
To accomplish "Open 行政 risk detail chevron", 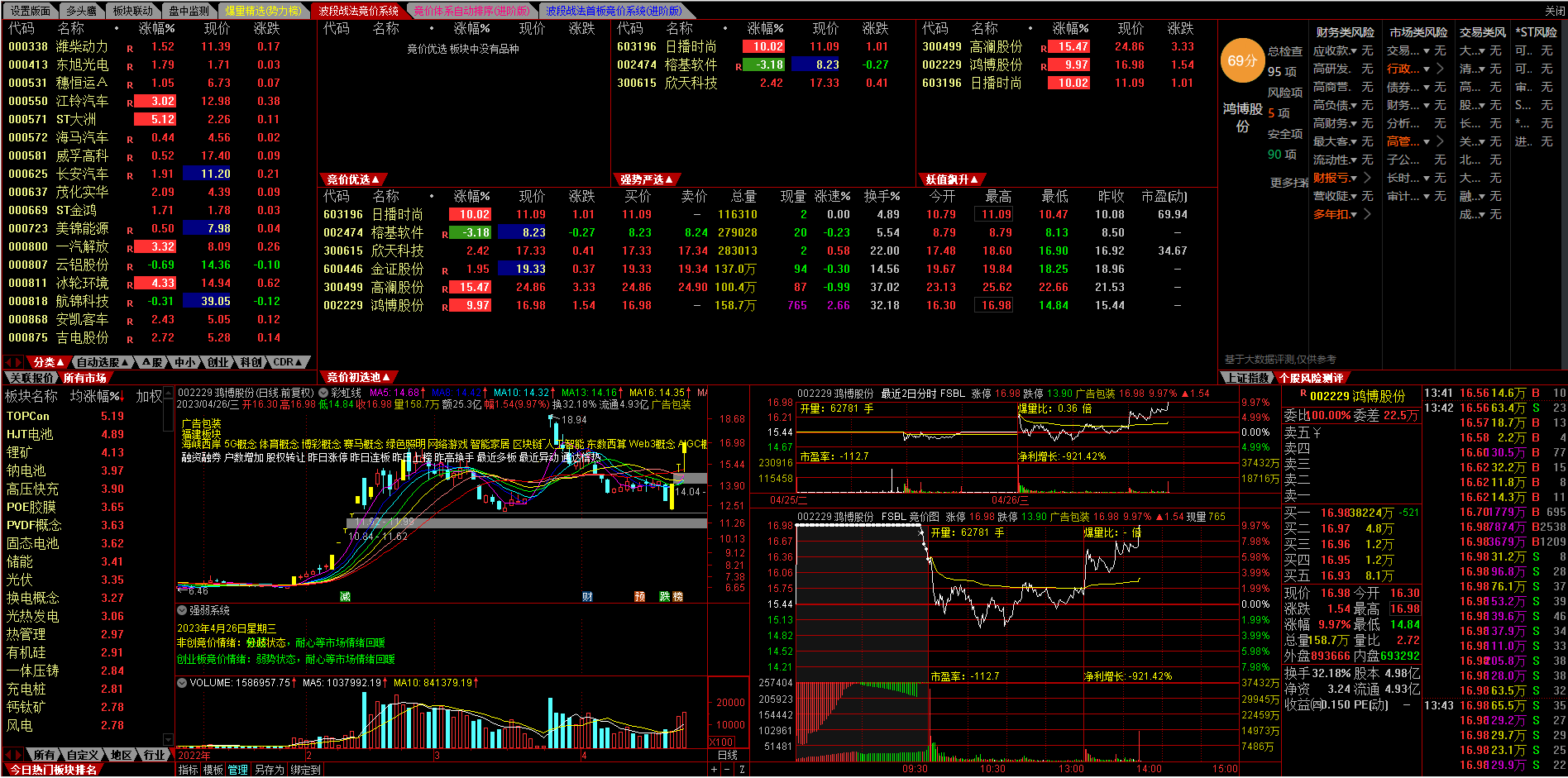I will [x=1441, y=69].
